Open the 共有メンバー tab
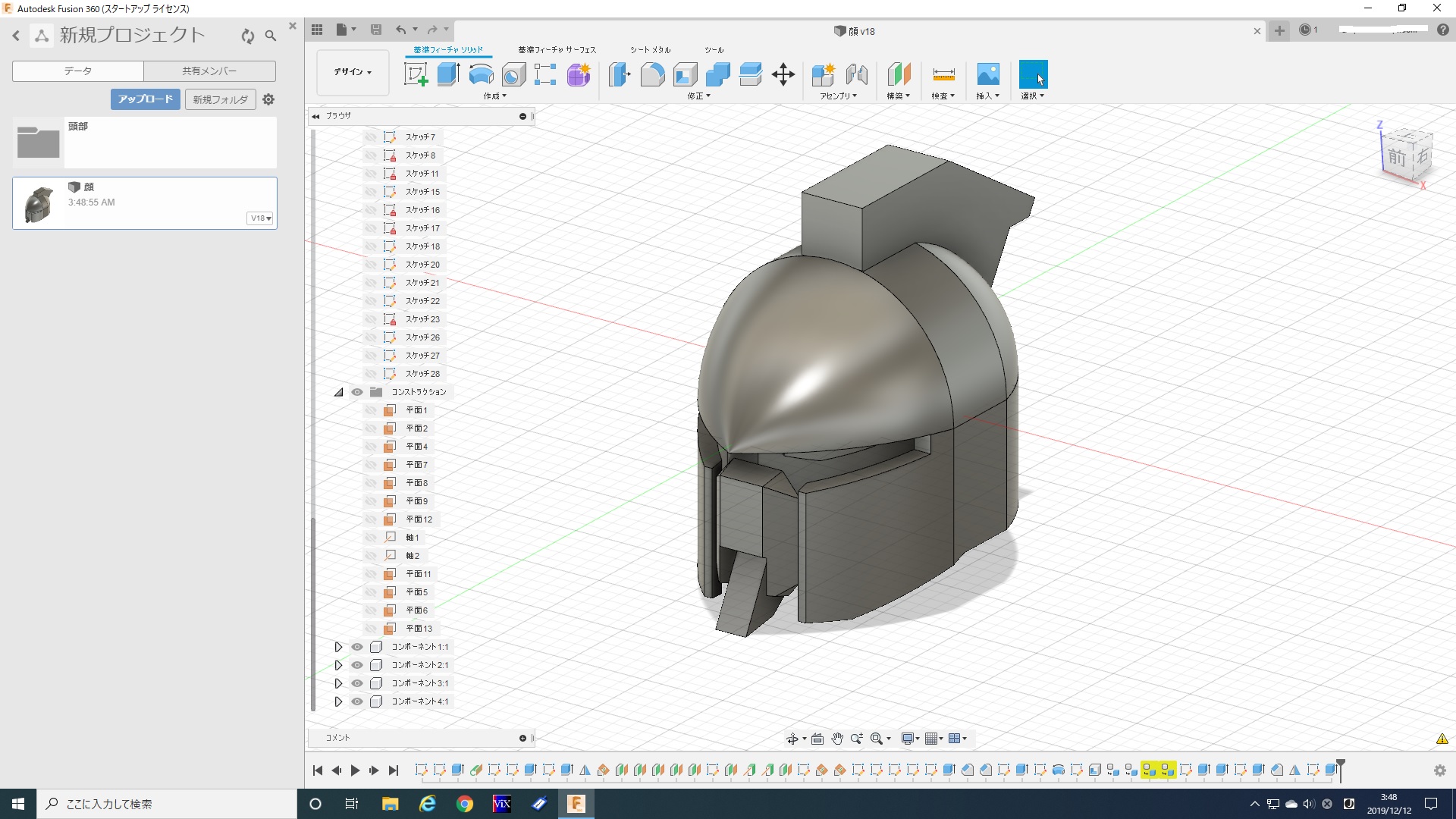Screen dimensions: 1456x819 (x=209, y=71)
